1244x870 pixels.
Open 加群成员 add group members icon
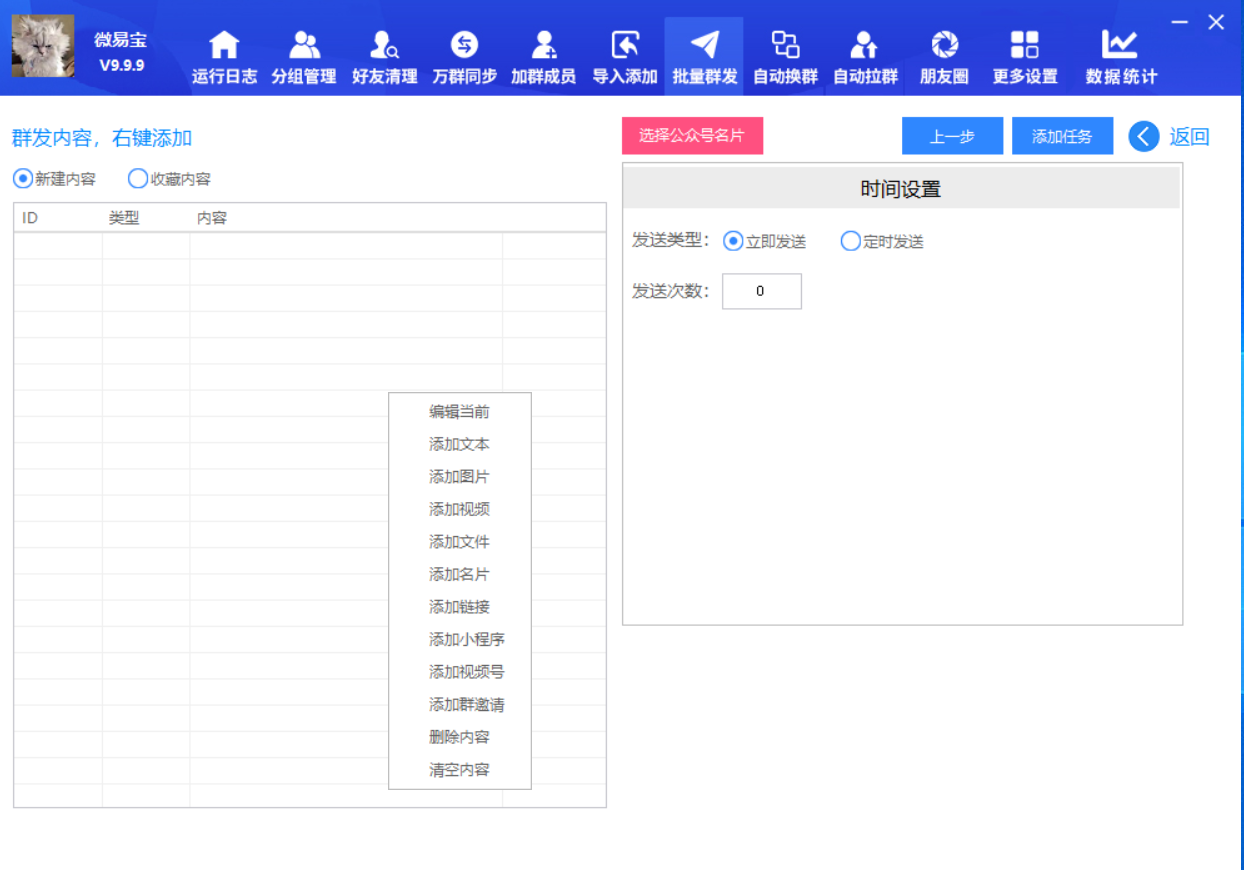pyautogui.click(x=543, y=46)
